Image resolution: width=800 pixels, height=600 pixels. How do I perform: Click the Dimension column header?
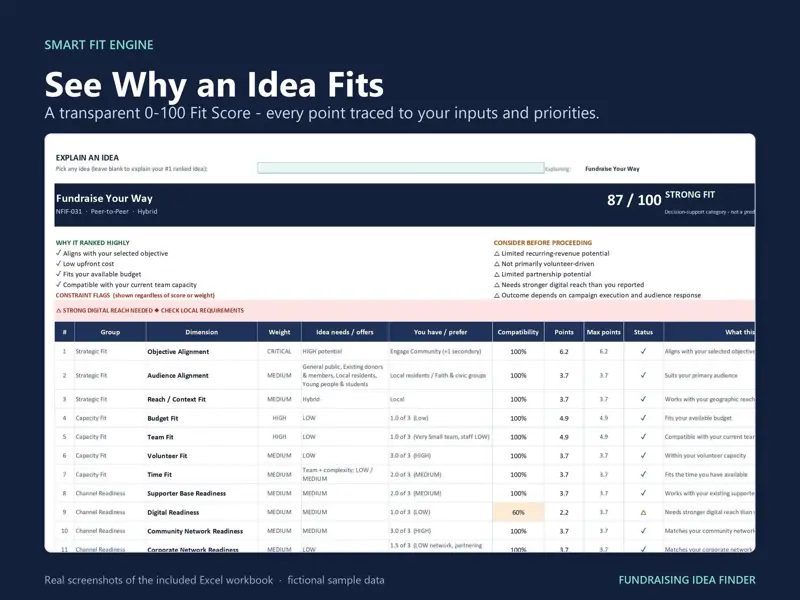tap(202, 332)
